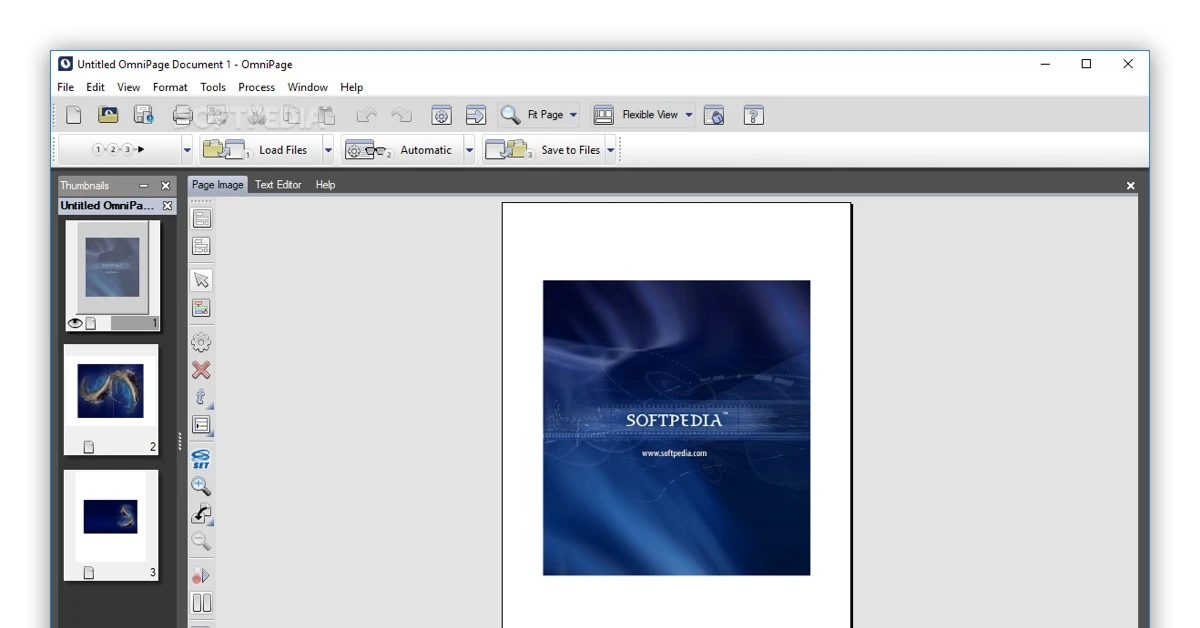Click the two-column split tool icon
Viewport: 1200px width, 628px height.
pos(201,603)
